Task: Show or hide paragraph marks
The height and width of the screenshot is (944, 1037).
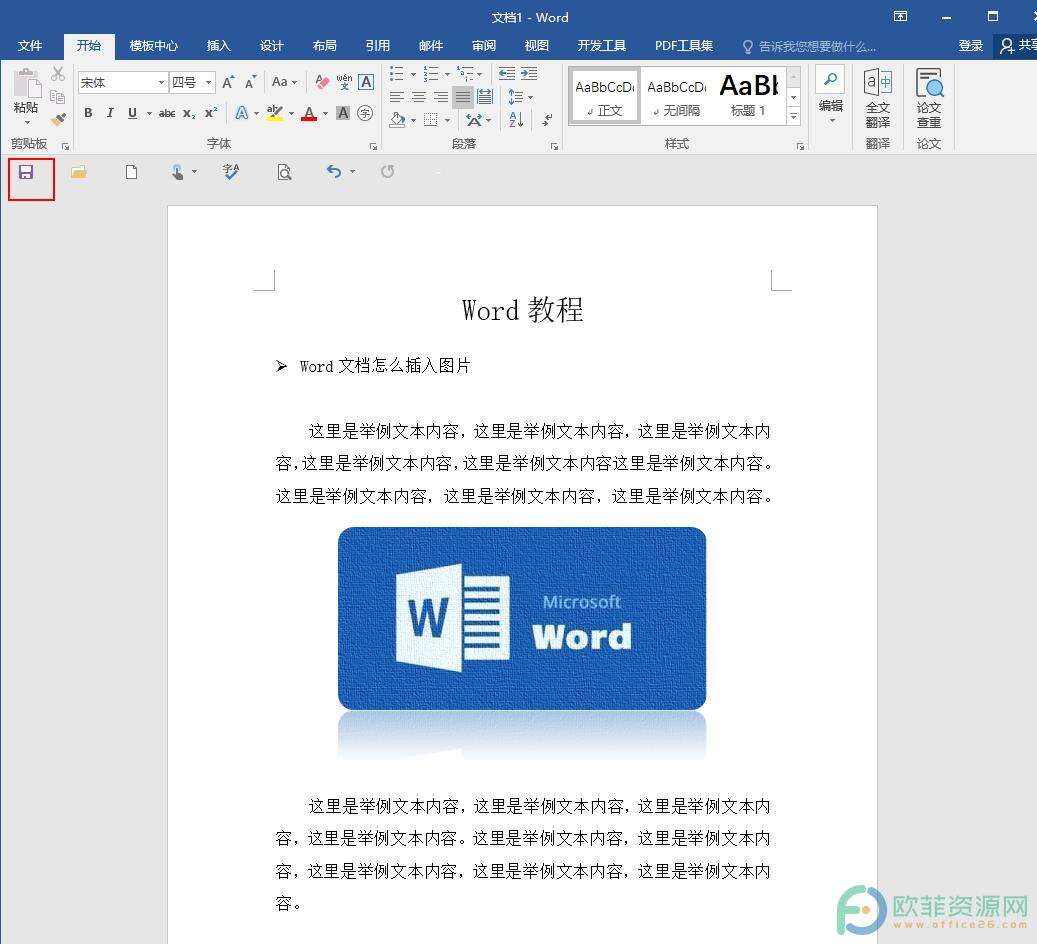Action: pyautogui.click(x=547, y=120)
